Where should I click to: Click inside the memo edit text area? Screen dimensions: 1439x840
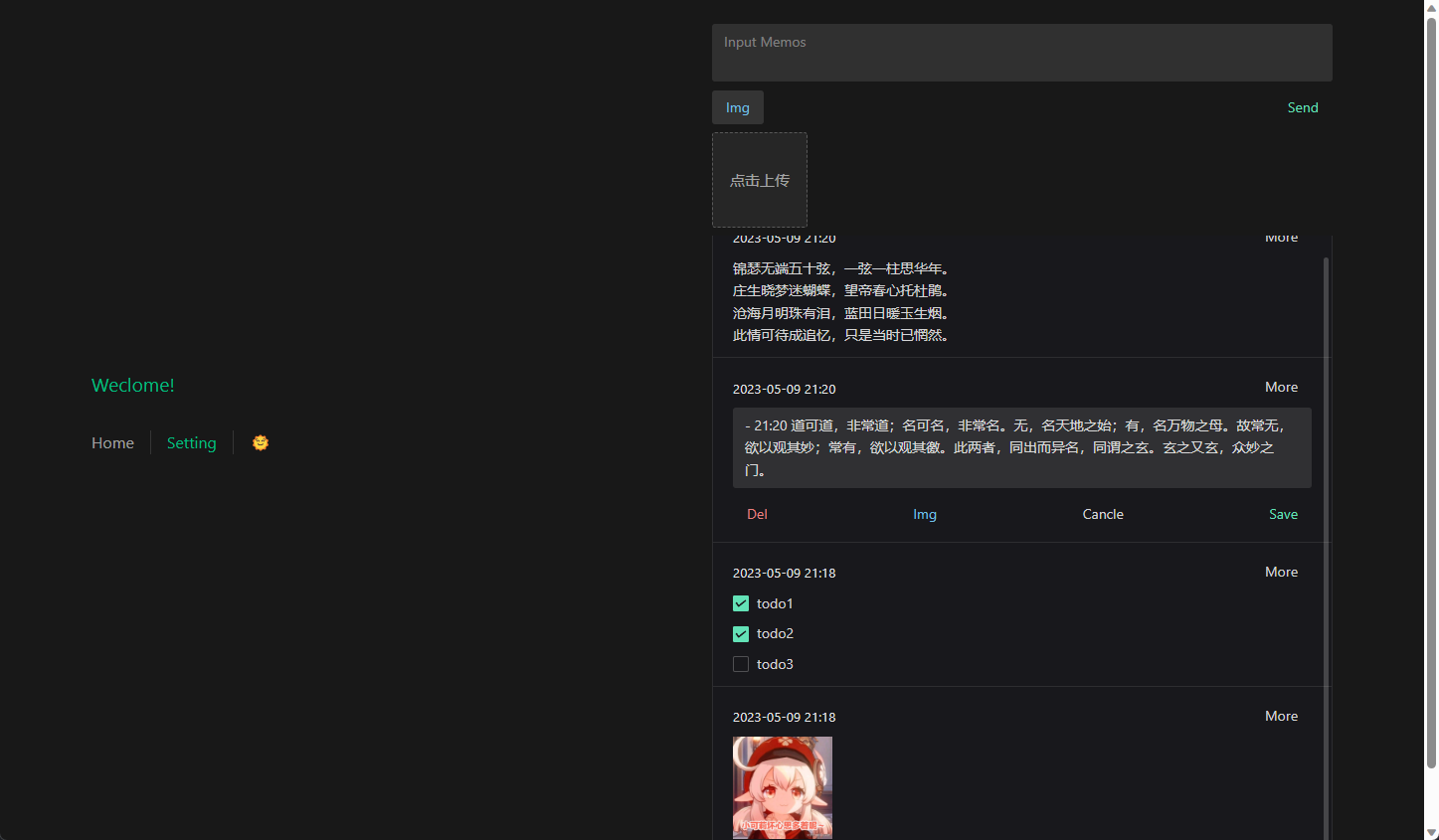pos(1022,447)
